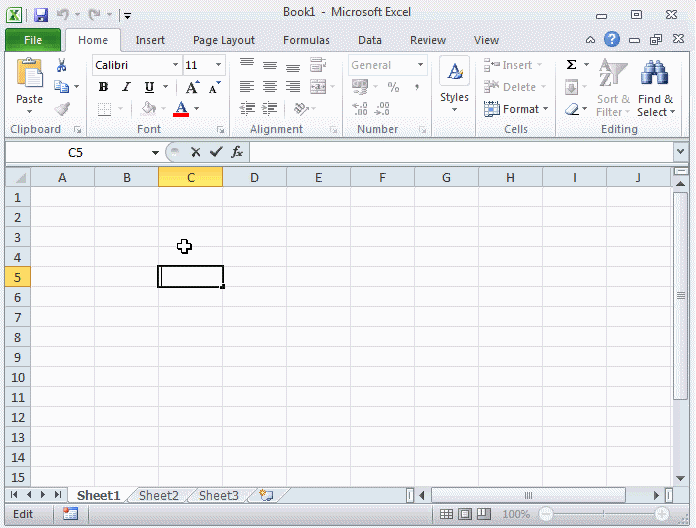Switch to the Page Layout tab
This screenshot has height=528, width=696.
[224, 40]
